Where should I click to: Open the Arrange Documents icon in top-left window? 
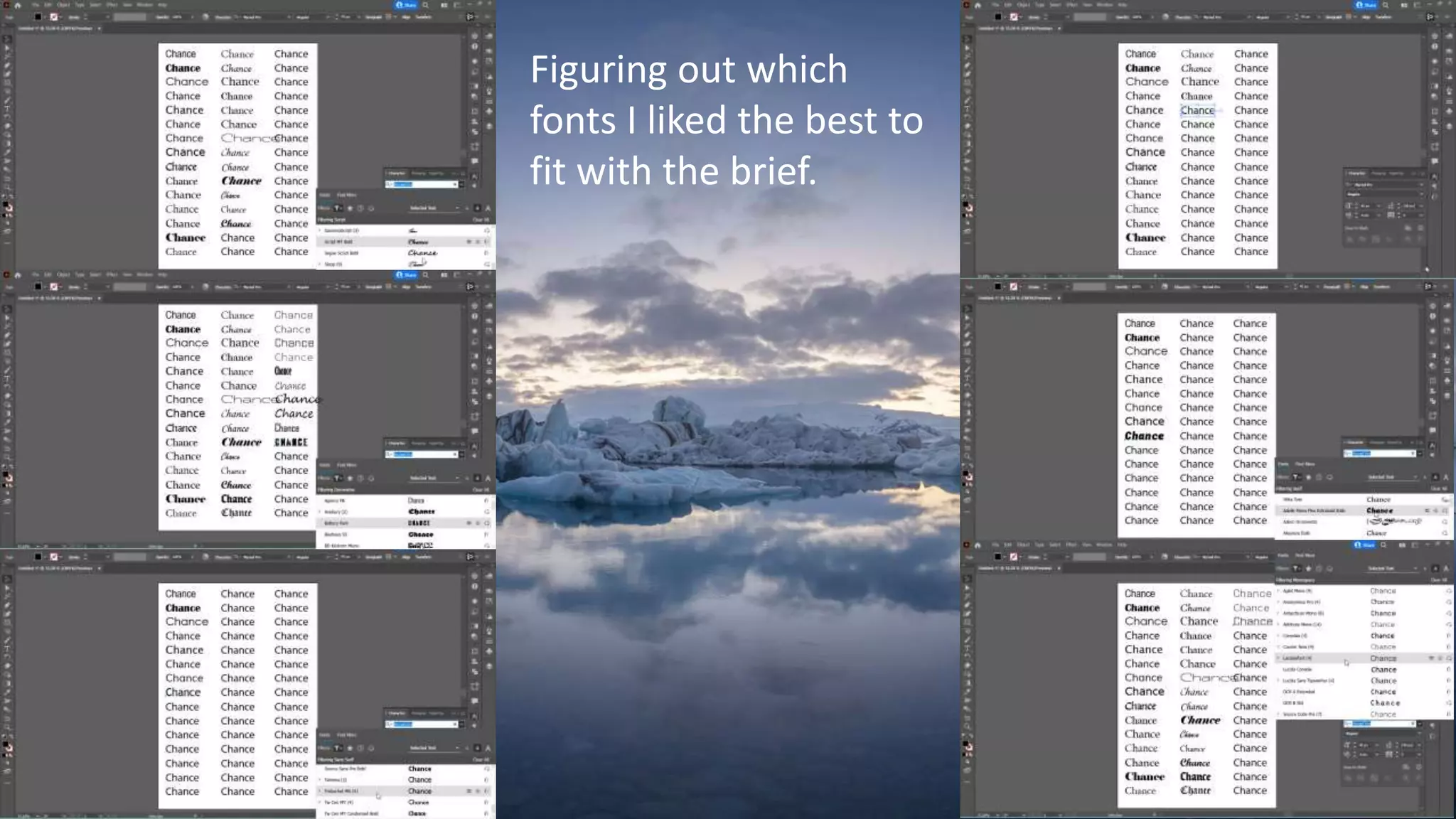click(444, 5)
